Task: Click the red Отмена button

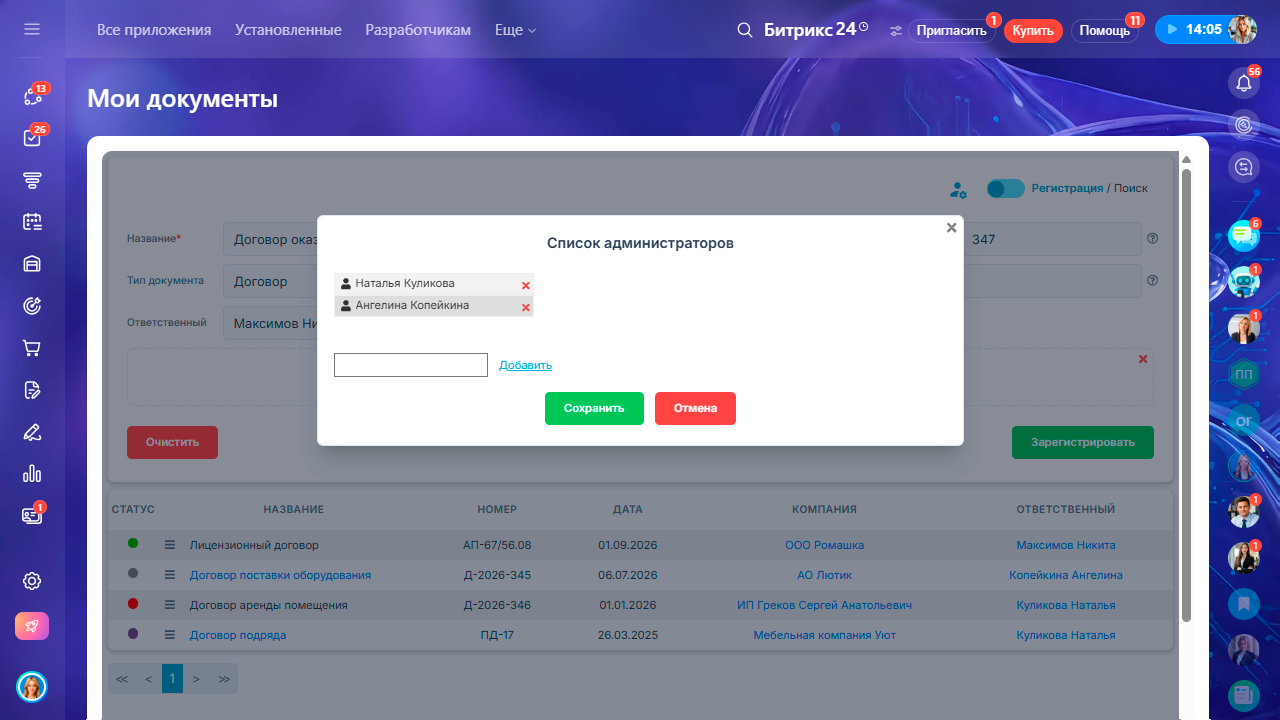Action: (x=695, y=408)
